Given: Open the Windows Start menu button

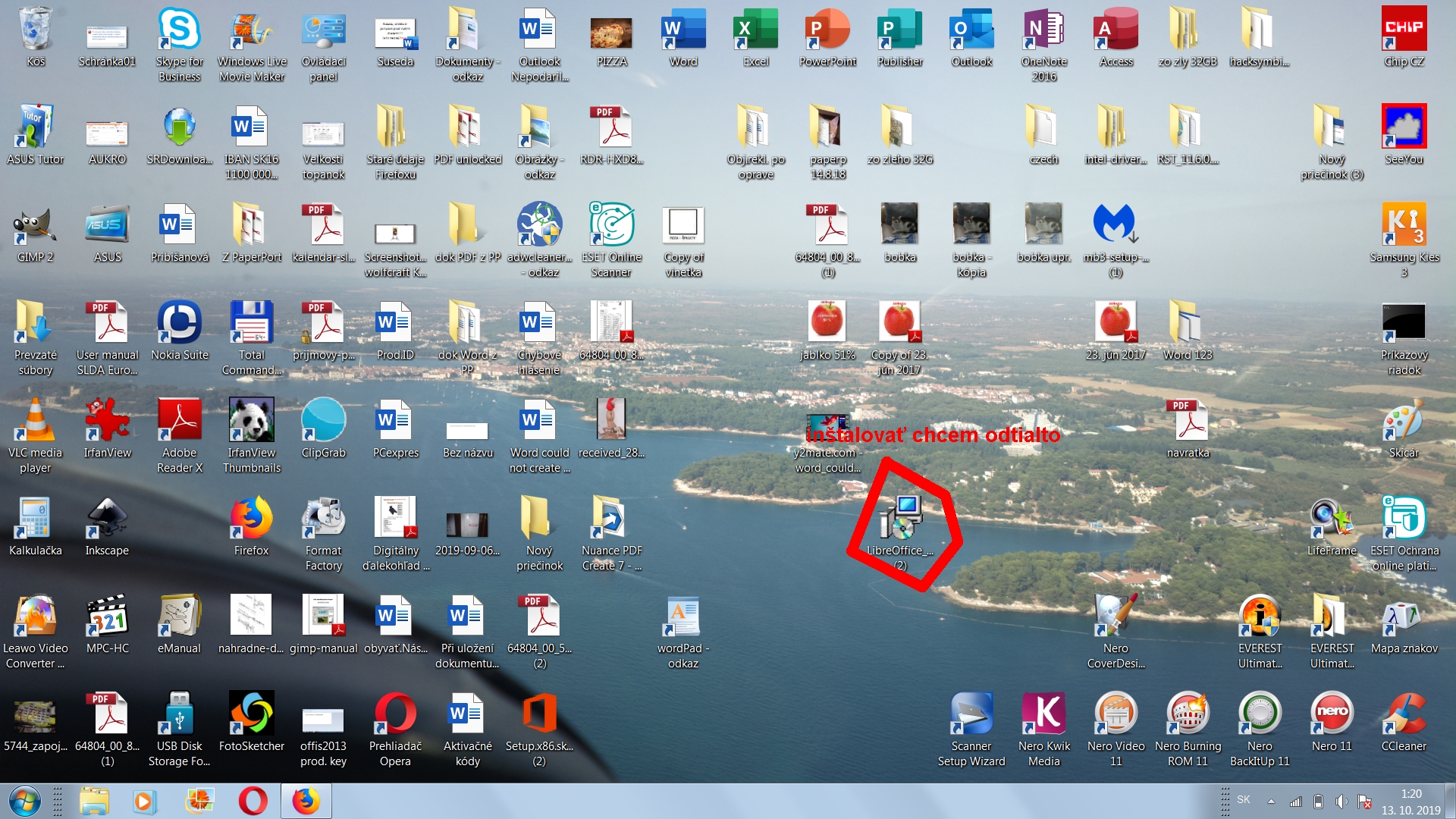Looking at the screenshot, I should pos(24,802).
